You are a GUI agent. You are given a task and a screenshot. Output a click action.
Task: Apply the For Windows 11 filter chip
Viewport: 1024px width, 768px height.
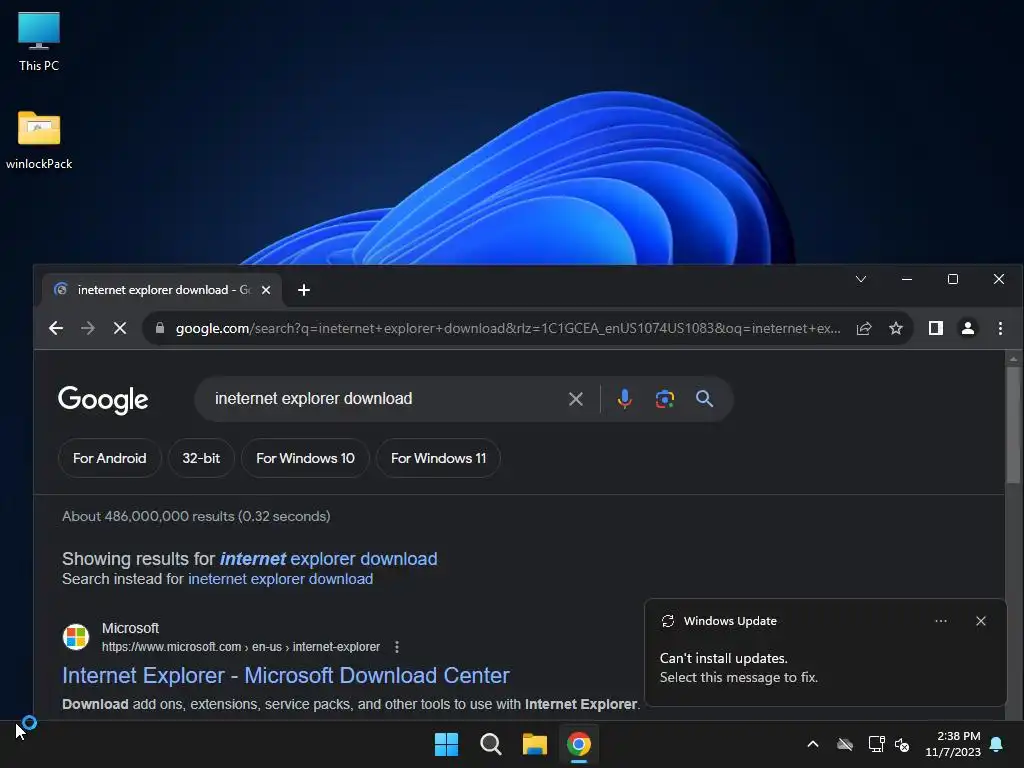438,458
